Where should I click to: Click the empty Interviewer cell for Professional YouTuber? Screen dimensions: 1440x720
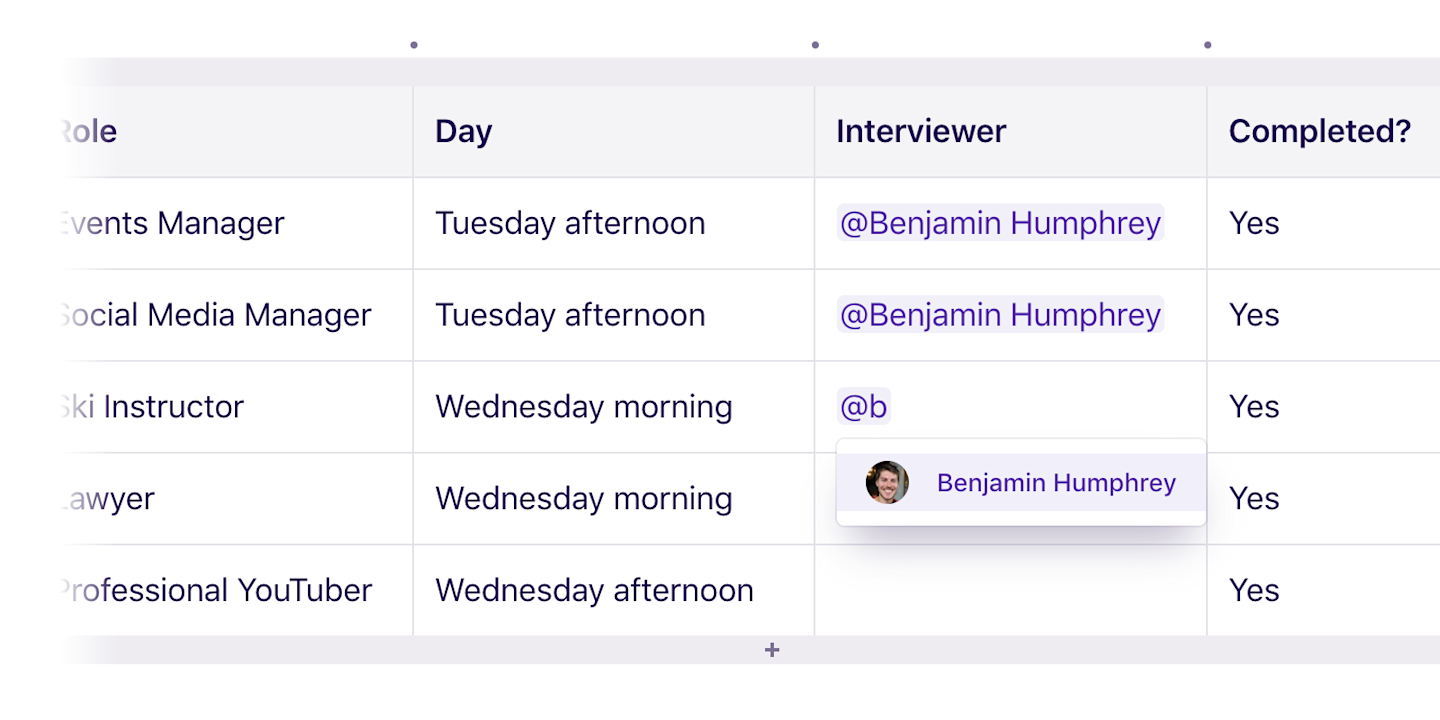pyautogui.click(x=1011, y=590)
